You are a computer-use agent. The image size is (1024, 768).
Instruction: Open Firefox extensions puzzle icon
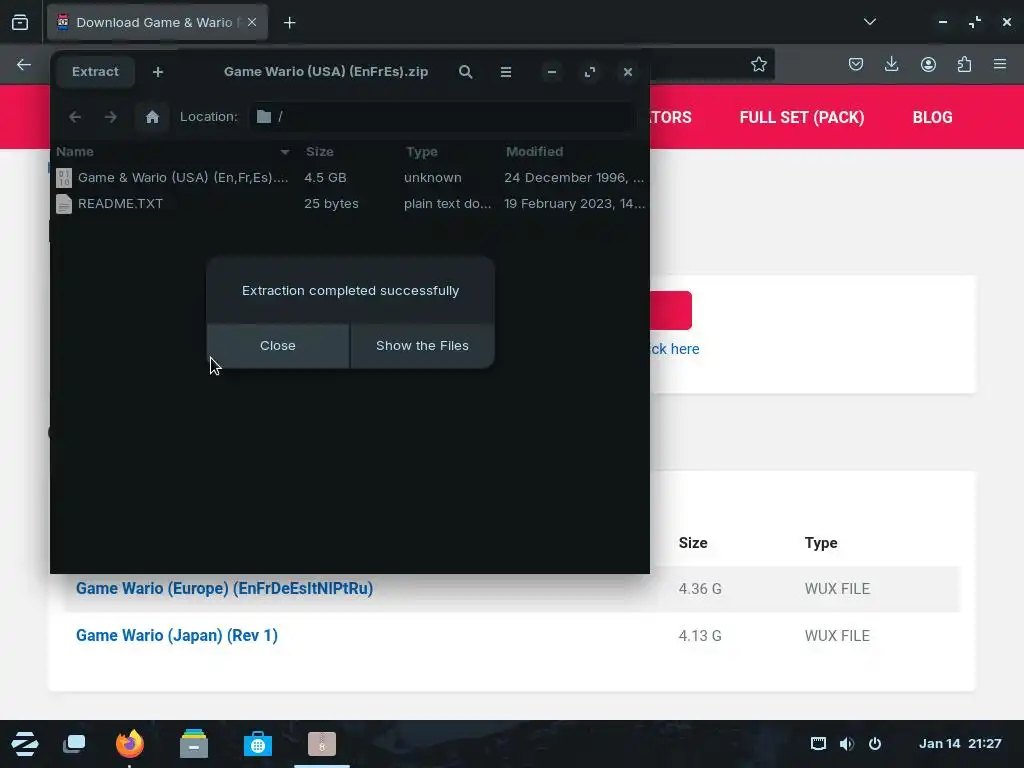coord(964,64)
